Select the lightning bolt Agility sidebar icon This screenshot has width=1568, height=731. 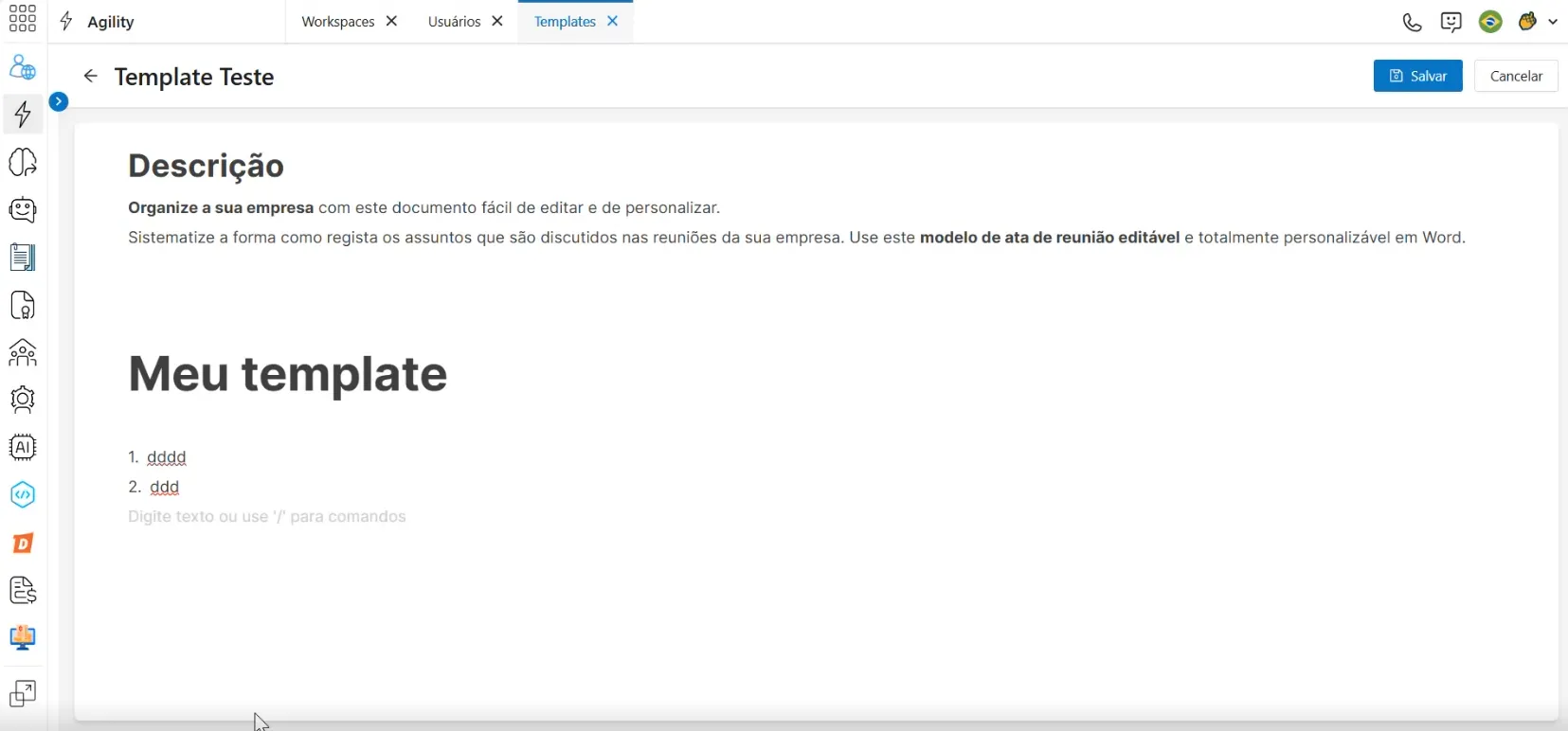(23, 115)
